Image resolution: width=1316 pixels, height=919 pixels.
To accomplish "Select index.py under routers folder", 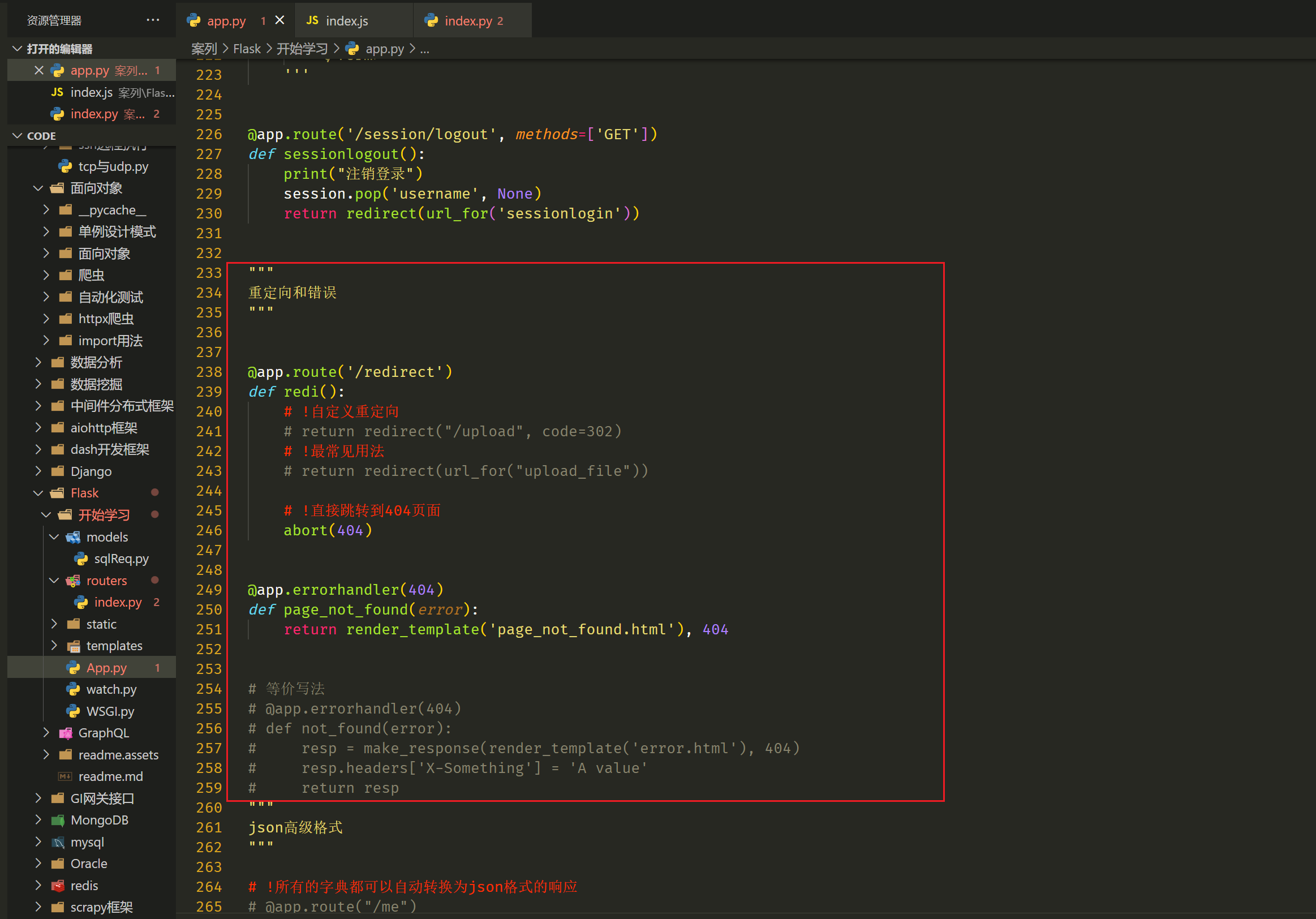I will point(118,602).
